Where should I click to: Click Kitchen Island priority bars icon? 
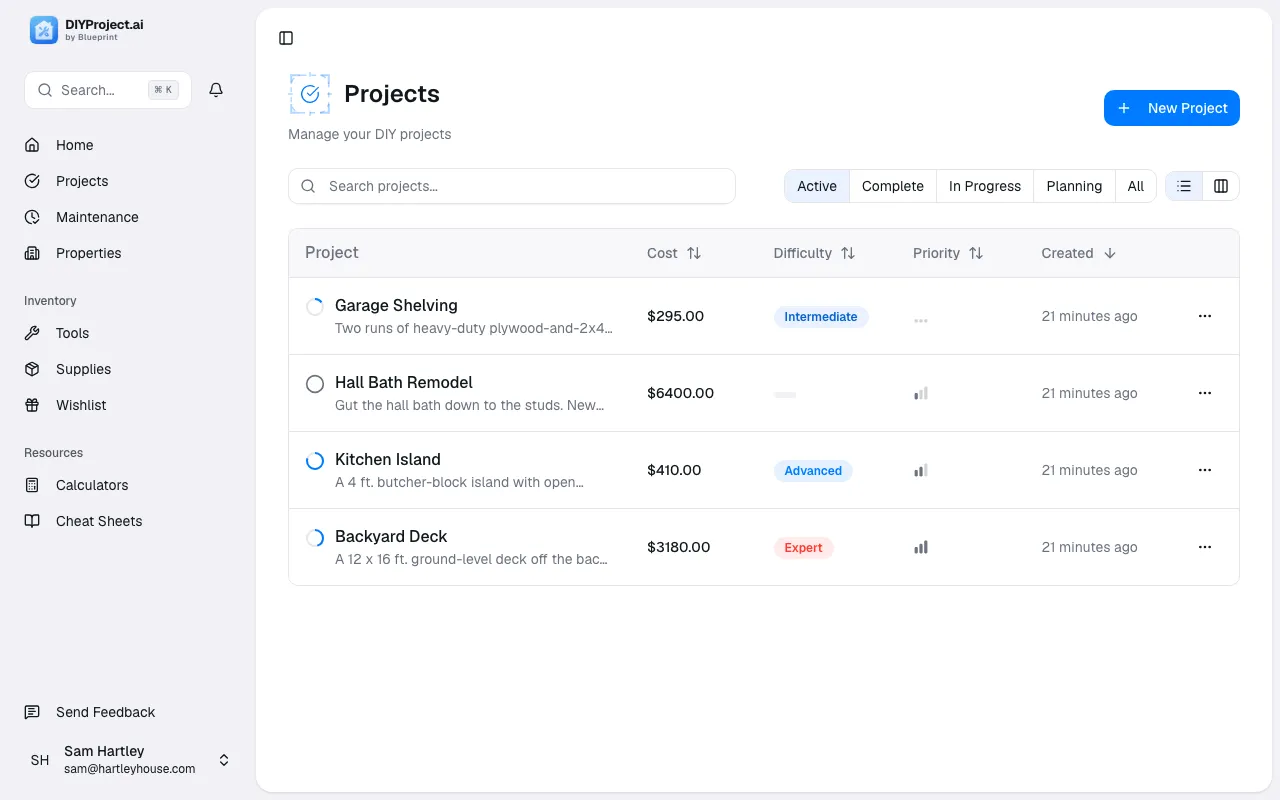point(921,470)
